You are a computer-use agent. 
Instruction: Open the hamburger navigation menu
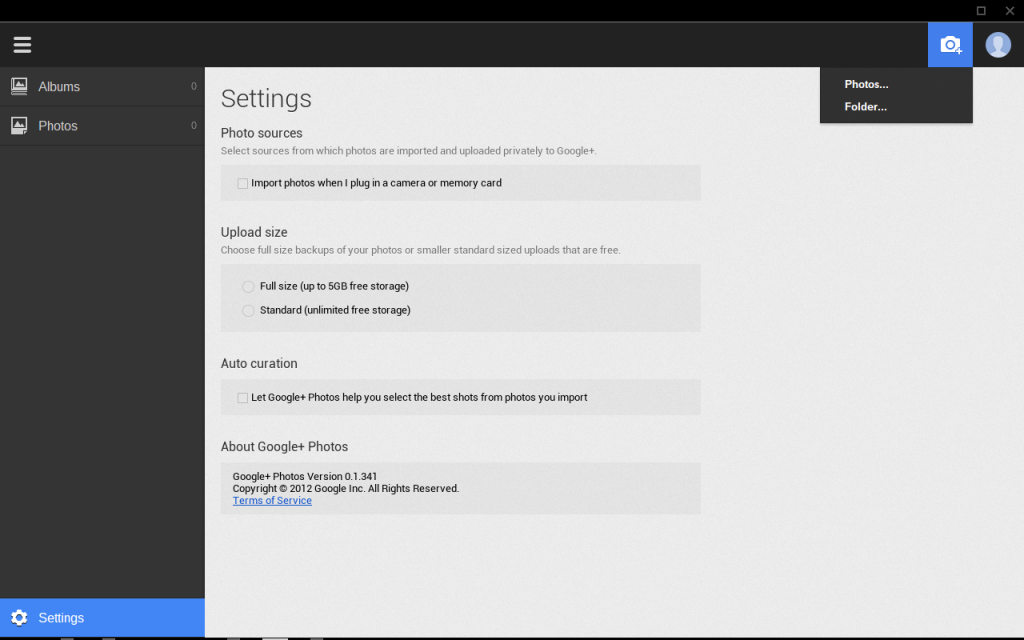(22, 45)
